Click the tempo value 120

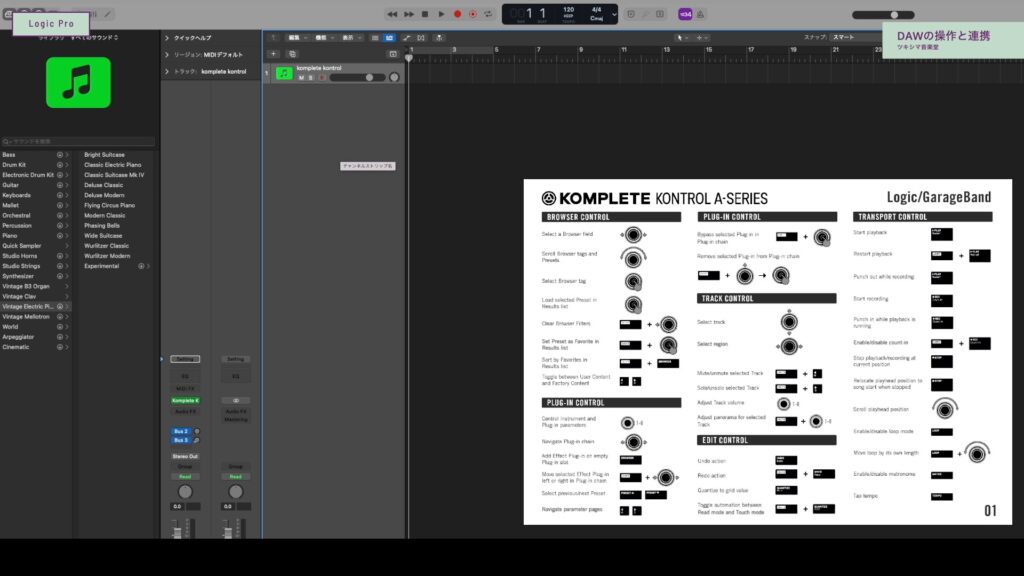pyautogui.click(x=568, y=10)
